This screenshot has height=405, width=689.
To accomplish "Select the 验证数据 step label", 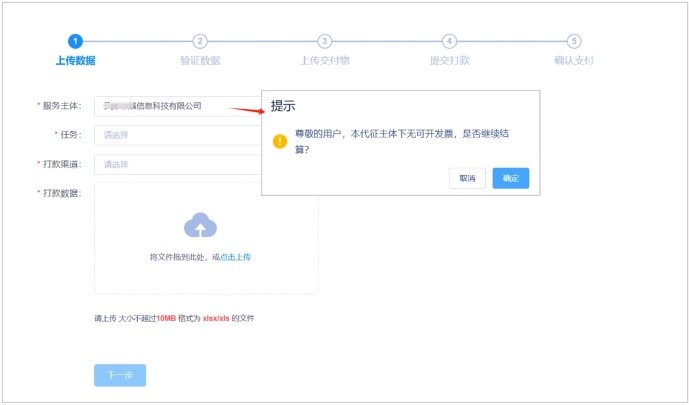I will (200, 60).
